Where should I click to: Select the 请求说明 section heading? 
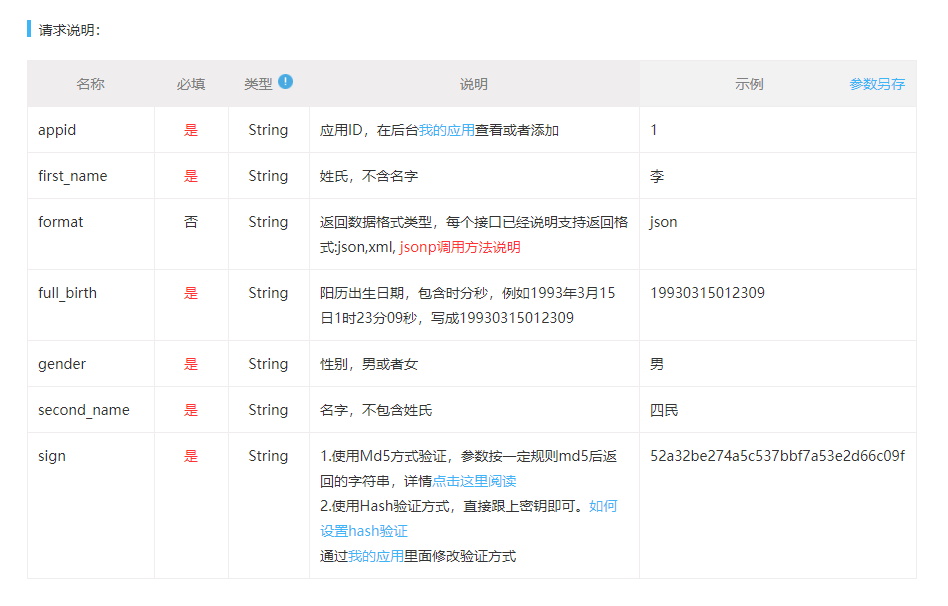pos(70,30)
